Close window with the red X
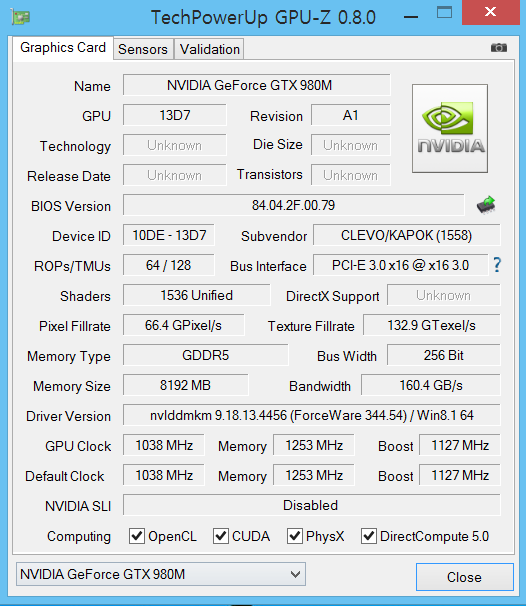 (x=491, y=12)
